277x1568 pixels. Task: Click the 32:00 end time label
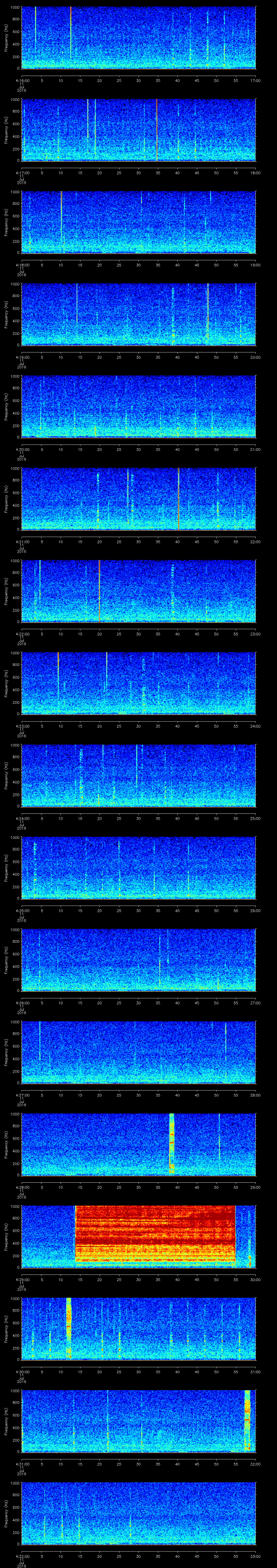tap(255, 1464)
